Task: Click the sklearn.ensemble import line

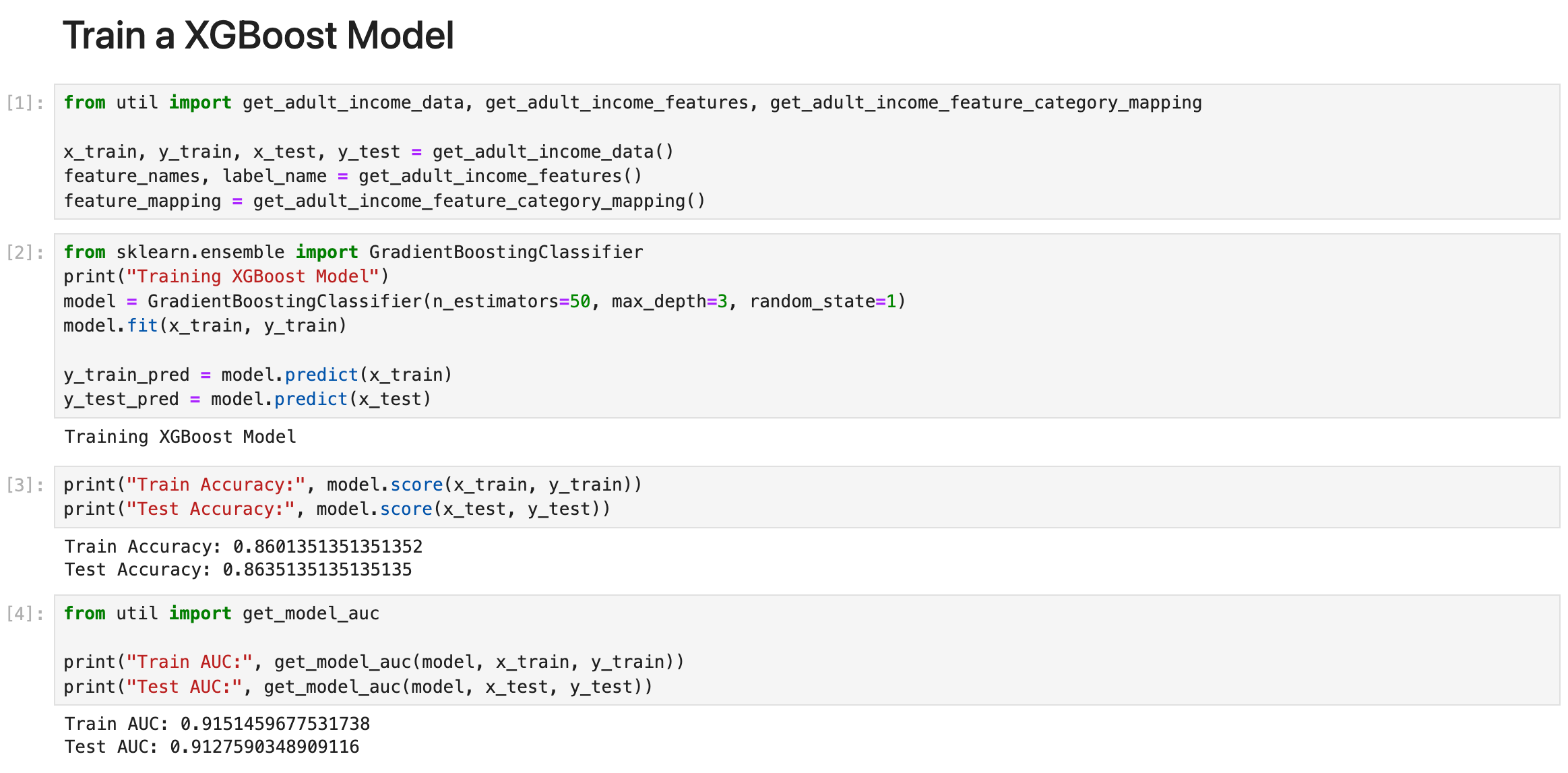Action: [352, 252]
